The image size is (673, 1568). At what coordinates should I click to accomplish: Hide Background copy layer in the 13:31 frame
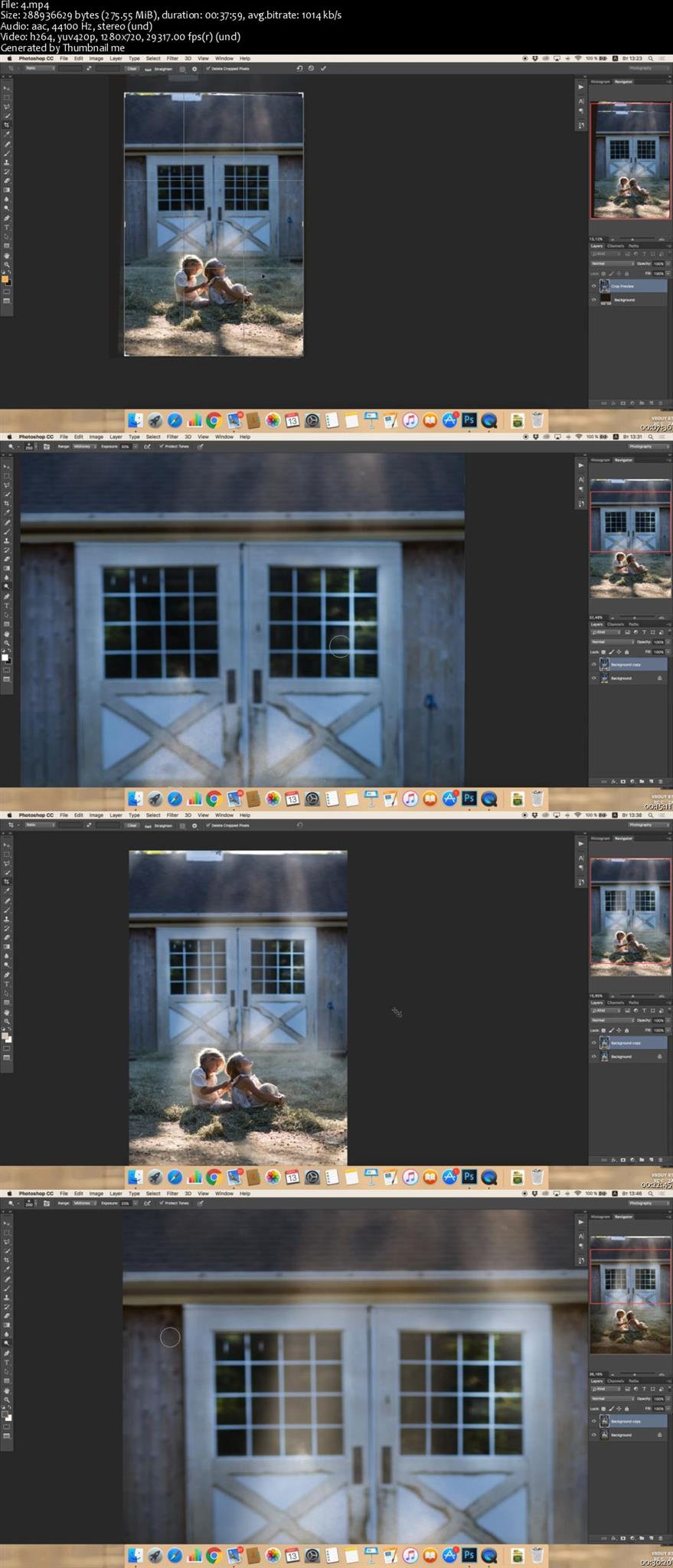point(593,665)
